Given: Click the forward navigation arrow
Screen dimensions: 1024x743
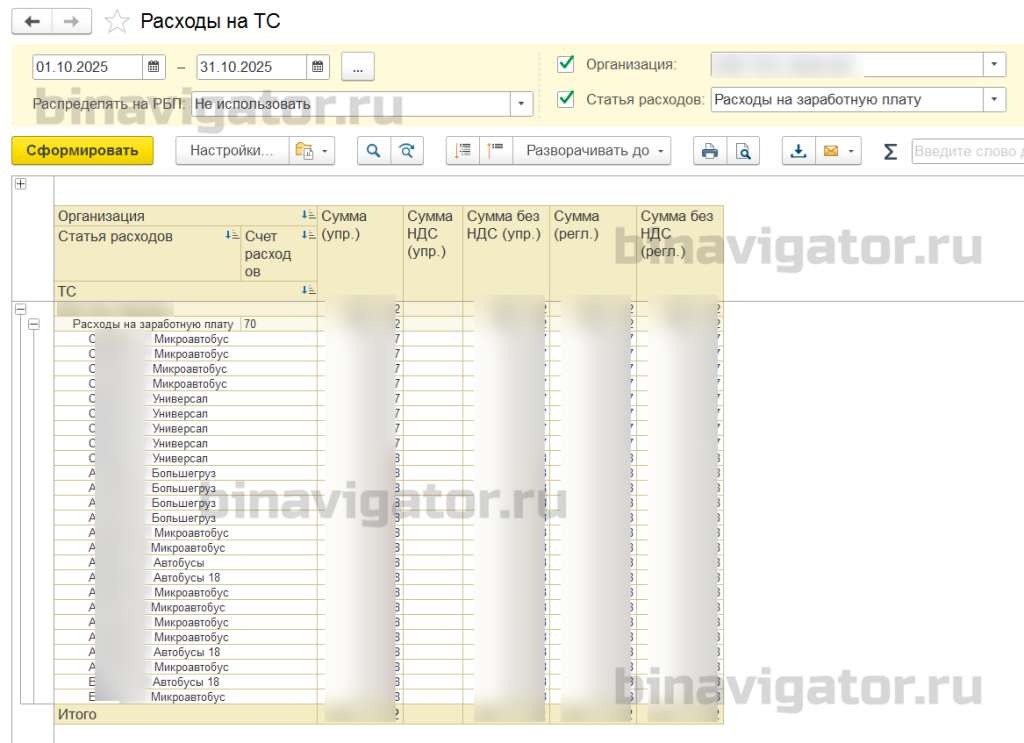Looking at the screenshot, I should point(71,22).
